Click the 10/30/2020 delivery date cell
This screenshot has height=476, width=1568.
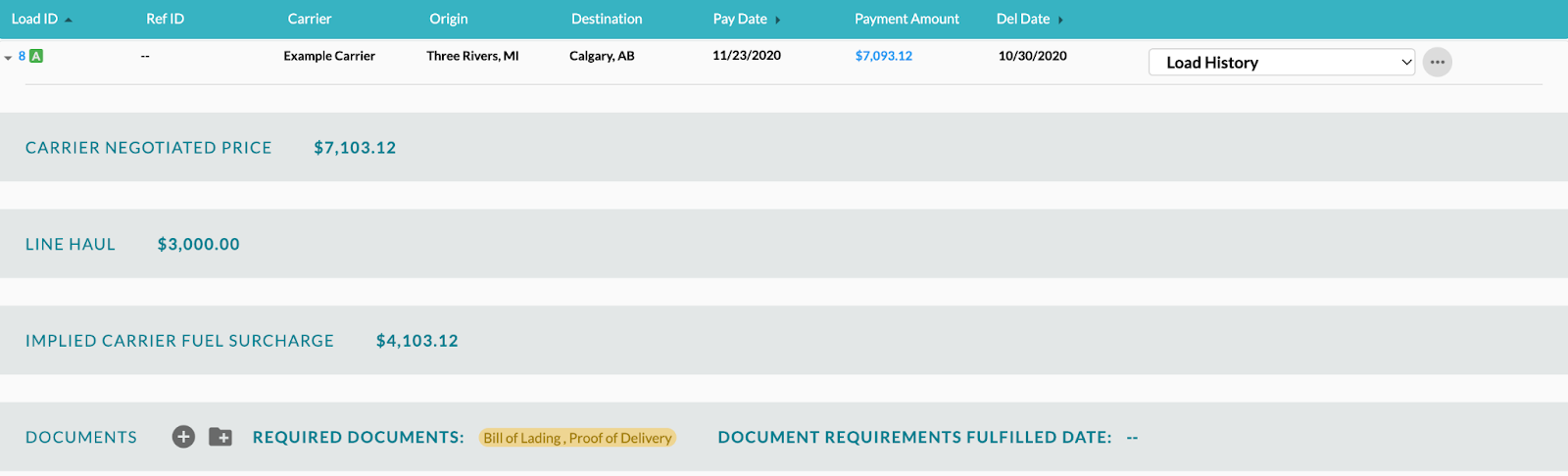1032,55
